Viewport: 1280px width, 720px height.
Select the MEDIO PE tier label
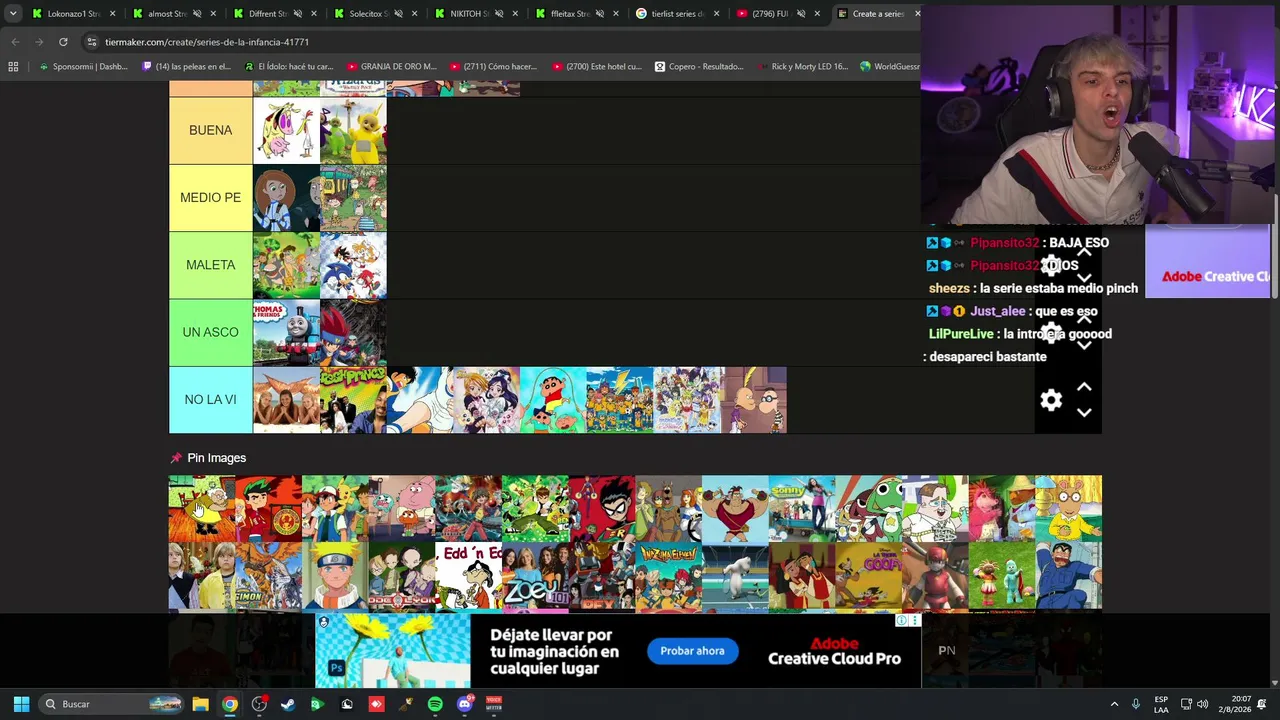pyautogui.click(x=210, y=198)
